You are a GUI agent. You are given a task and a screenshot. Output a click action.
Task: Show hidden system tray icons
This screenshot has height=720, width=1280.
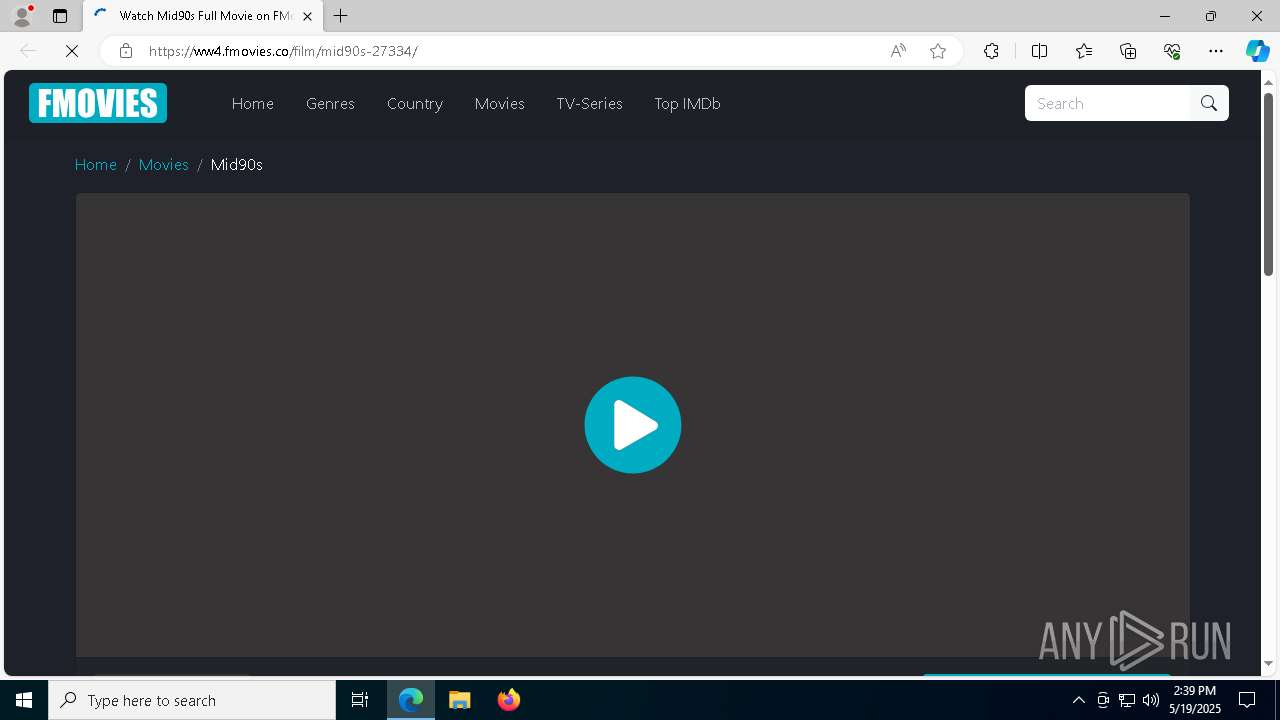(1078, 700)
